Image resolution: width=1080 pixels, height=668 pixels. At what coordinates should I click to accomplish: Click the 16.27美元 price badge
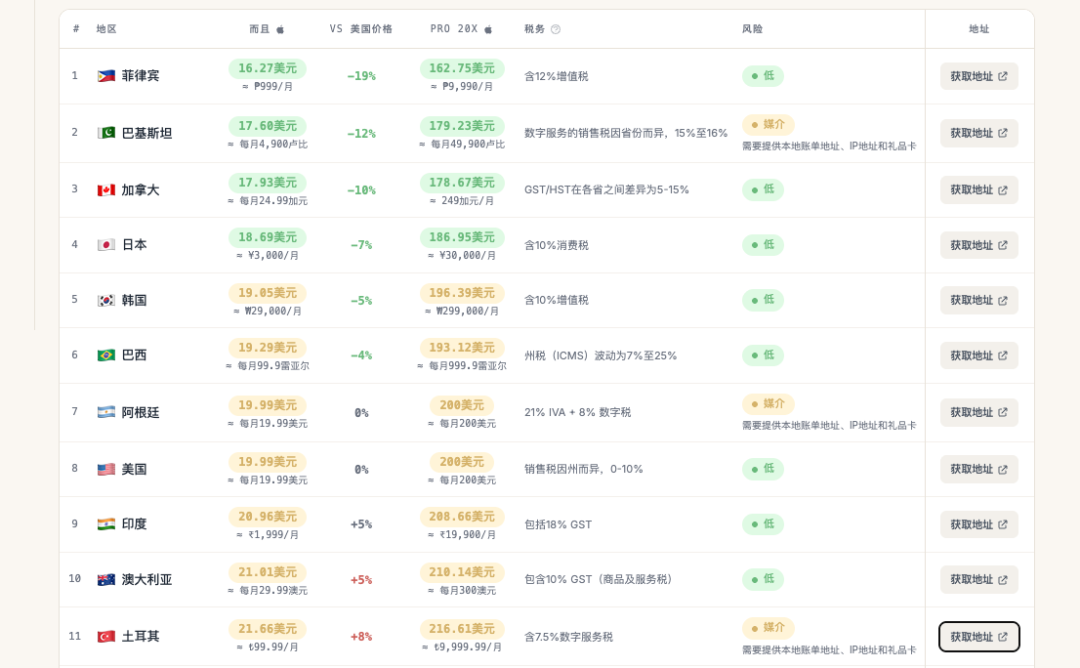[267, 68]
